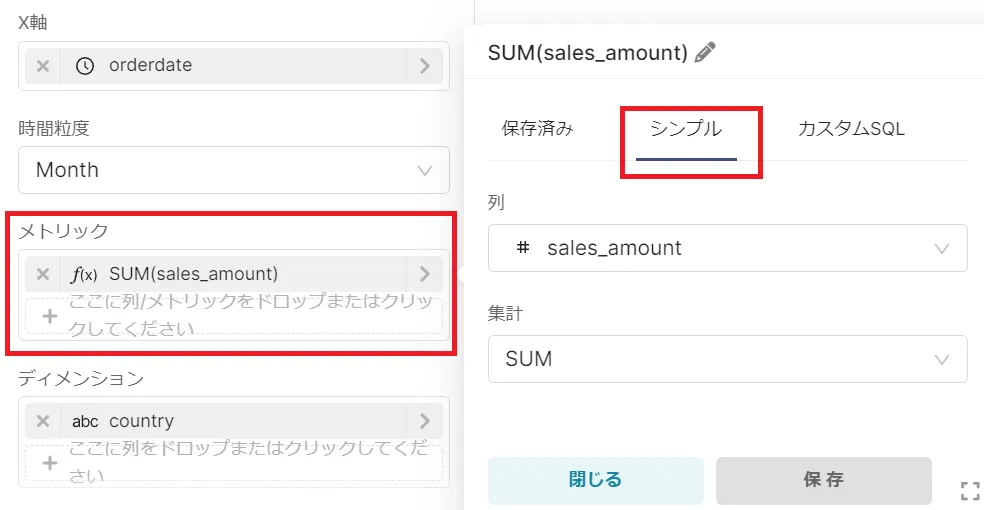Click the clock icon beside orderdate

[86, 66]
